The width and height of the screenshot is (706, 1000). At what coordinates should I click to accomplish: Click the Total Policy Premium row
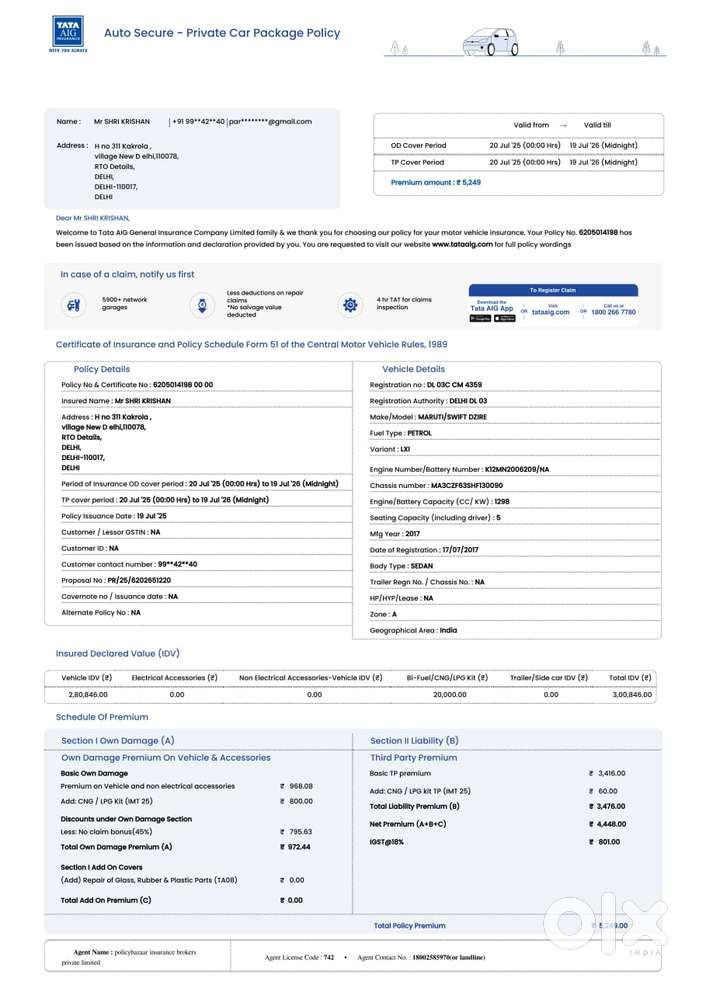[410, 926]
